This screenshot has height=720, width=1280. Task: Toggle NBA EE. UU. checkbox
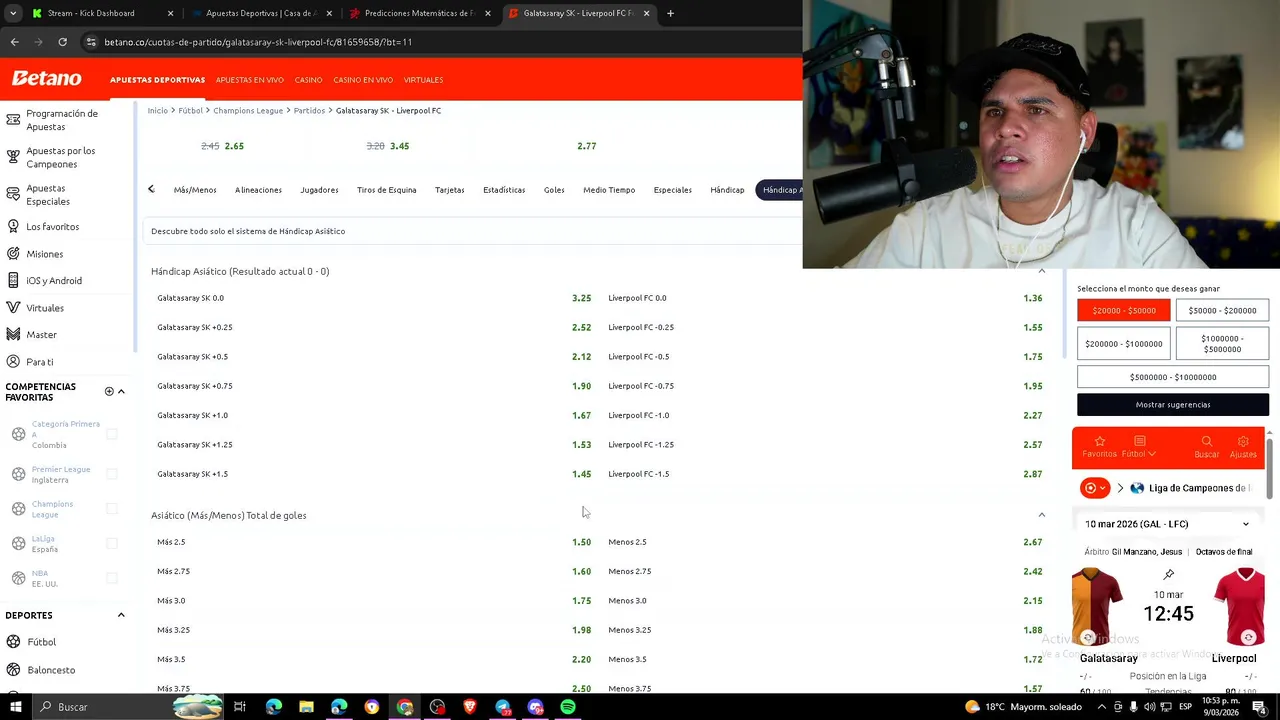pyautogui.click(x=112, y=578)
